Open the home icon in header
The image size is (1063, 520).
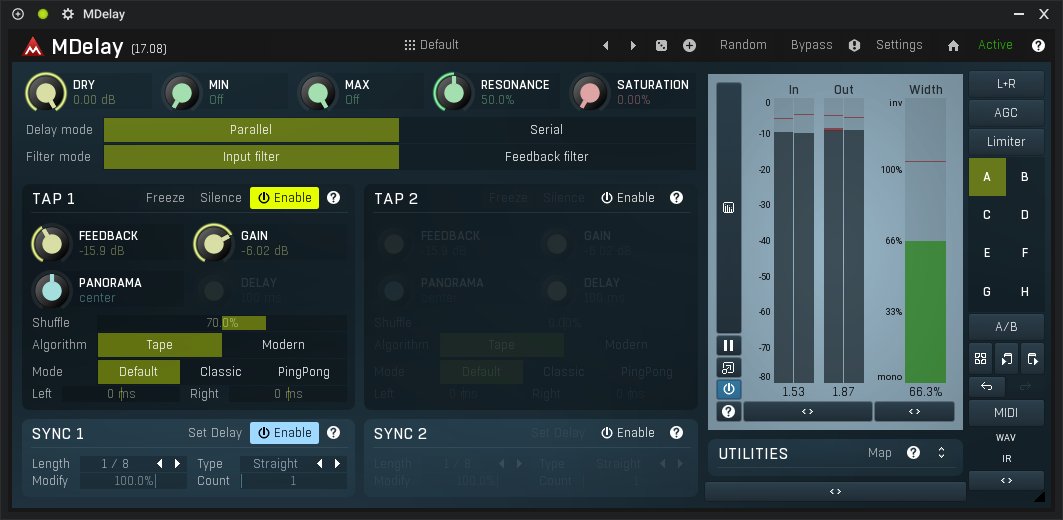953,45
